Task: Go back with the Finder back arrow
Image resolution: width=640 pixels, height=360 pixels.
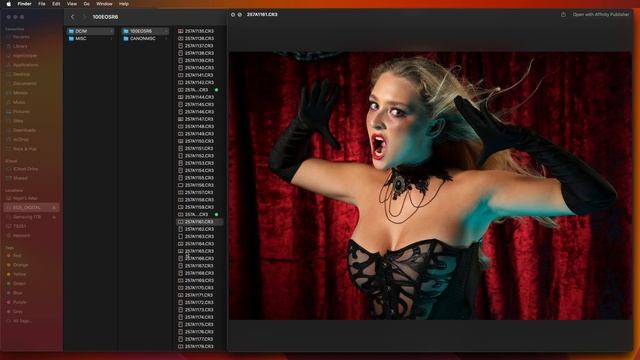Action: [x=73, y=17]
